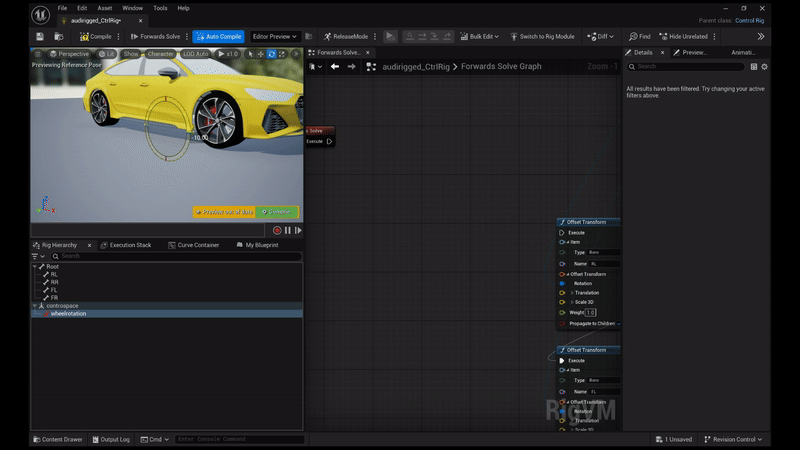Screen dimensions: 800x450
Task: Select the viewport select-mode cursor tool
Action: click(251, 54)
